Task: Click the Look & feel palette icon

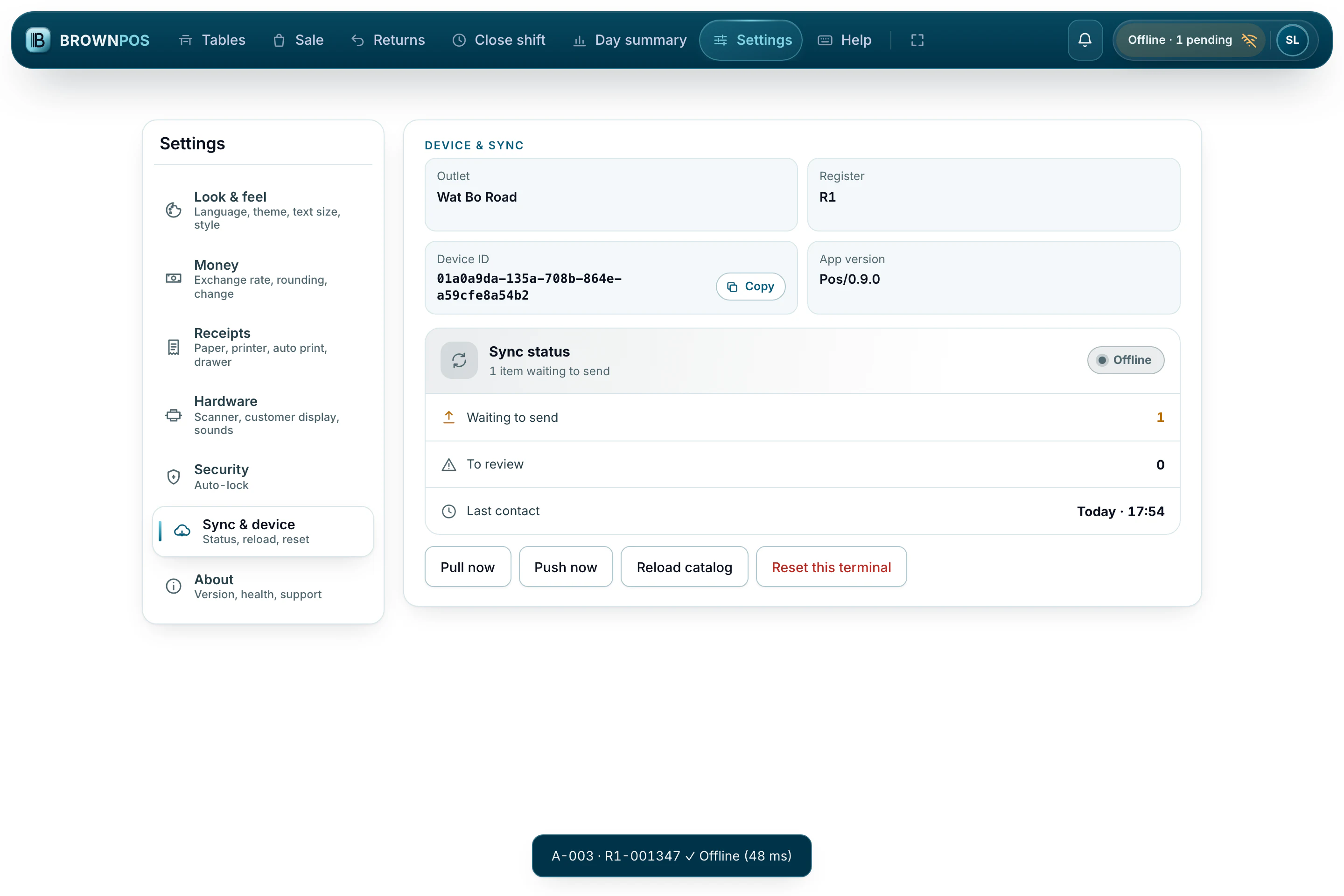Action: pyautogui.click(x=174, y=210)
